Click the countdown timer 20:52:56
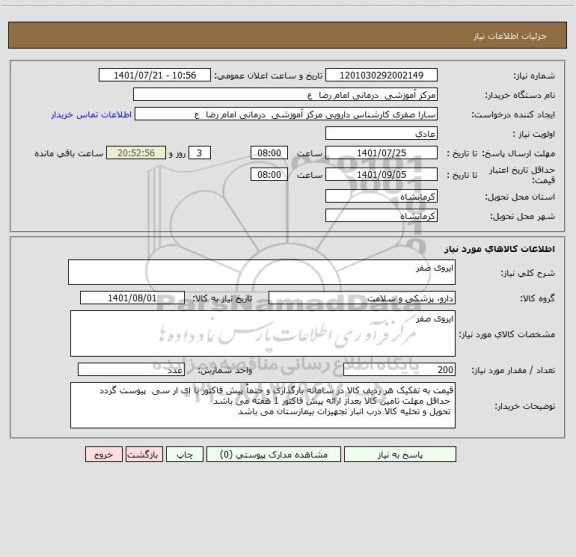This screenshot has width=576, height=557. 136,153
